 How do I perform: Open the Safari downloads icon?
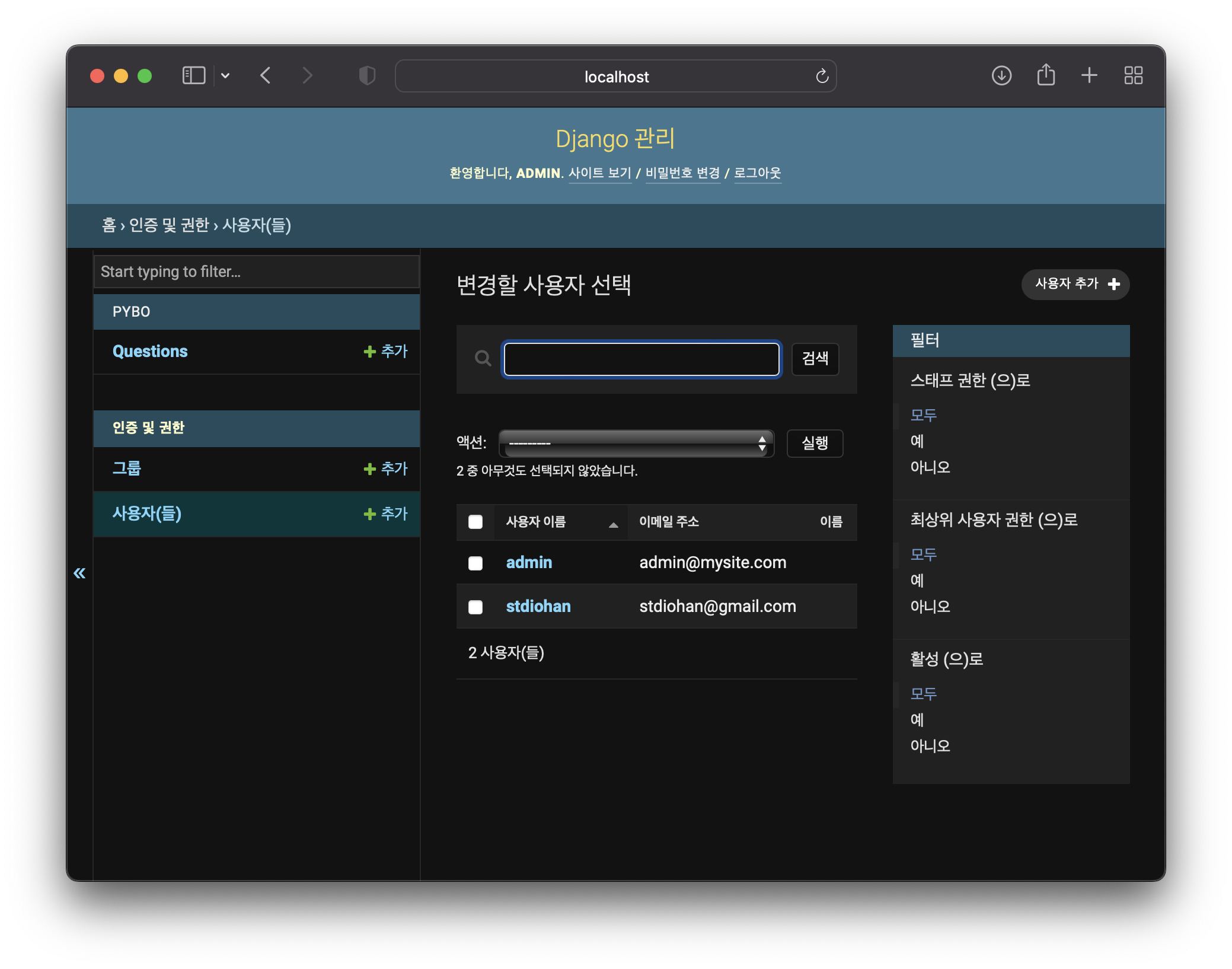coord(1001,76)
